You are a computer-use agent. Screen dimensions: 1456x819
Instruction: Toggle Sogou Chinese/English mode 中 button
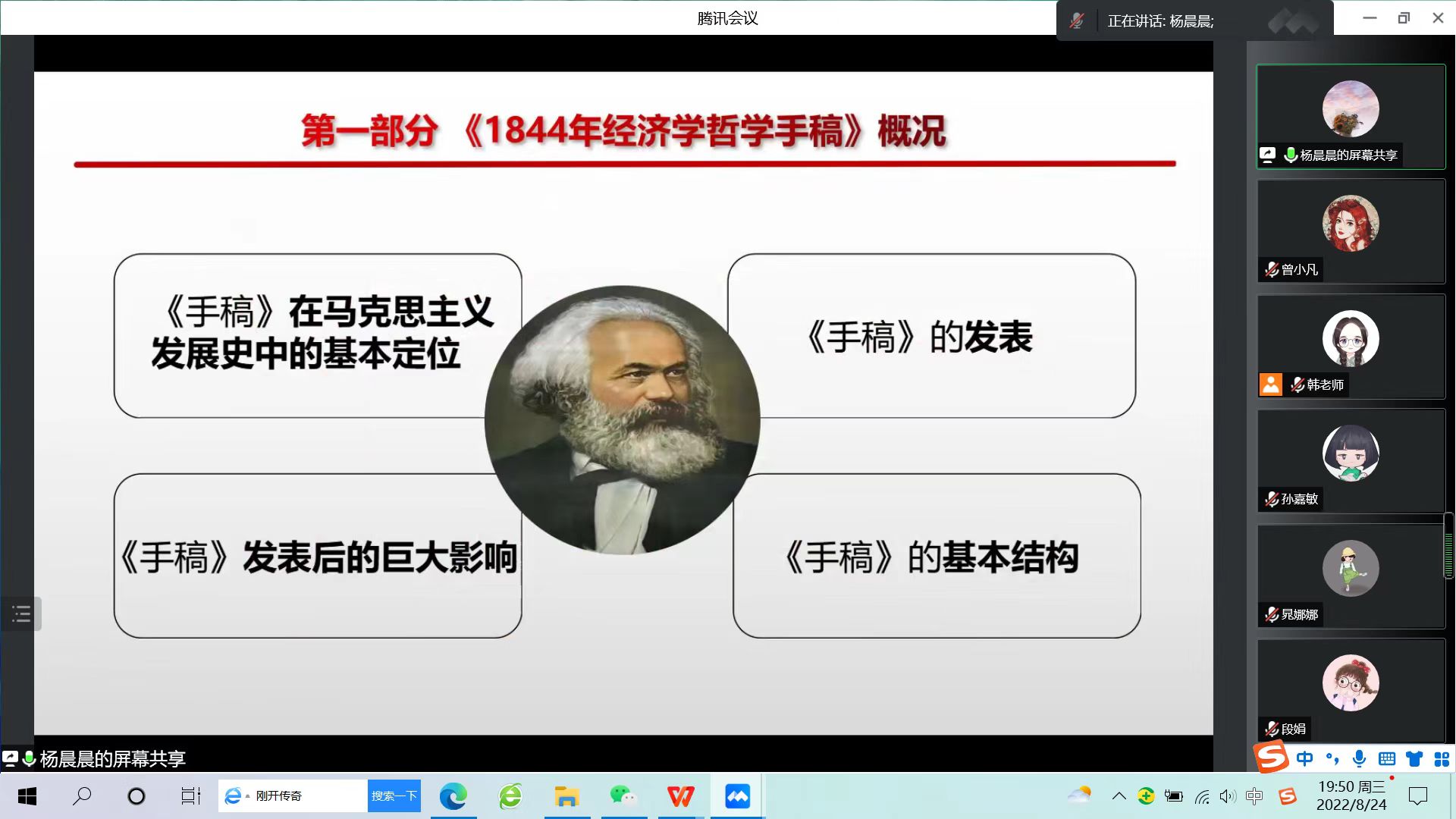pyautogui.click(x=1305, y=758)
